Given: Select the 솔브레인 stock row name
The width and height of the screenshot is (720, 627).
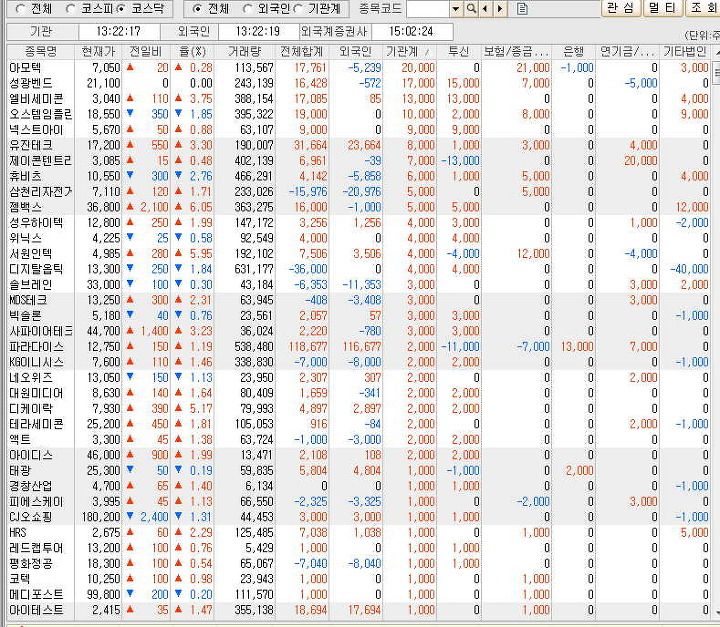Looking at the screenshot, I should (x=31, y=285).
